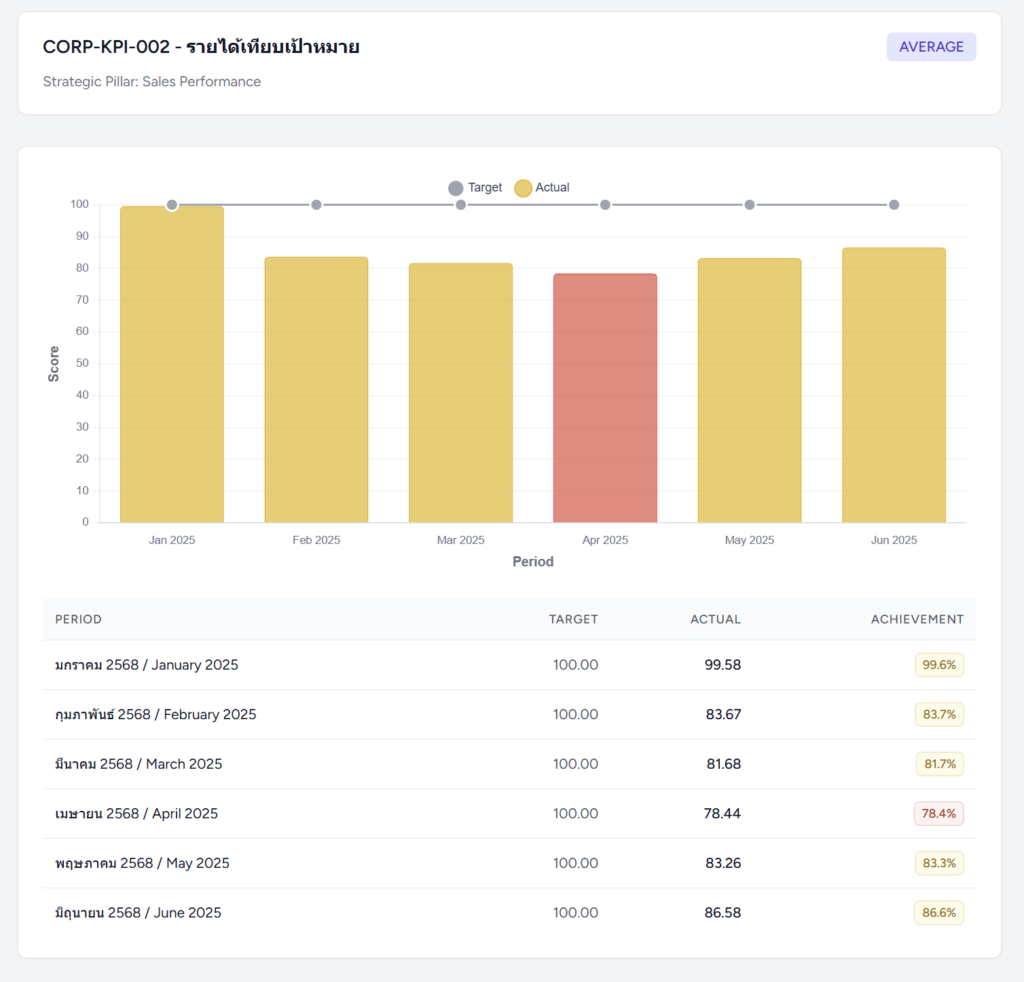The image size is (1024, 982).
Task: Click the Feb 2025 target line point
Action: [316, 205]
